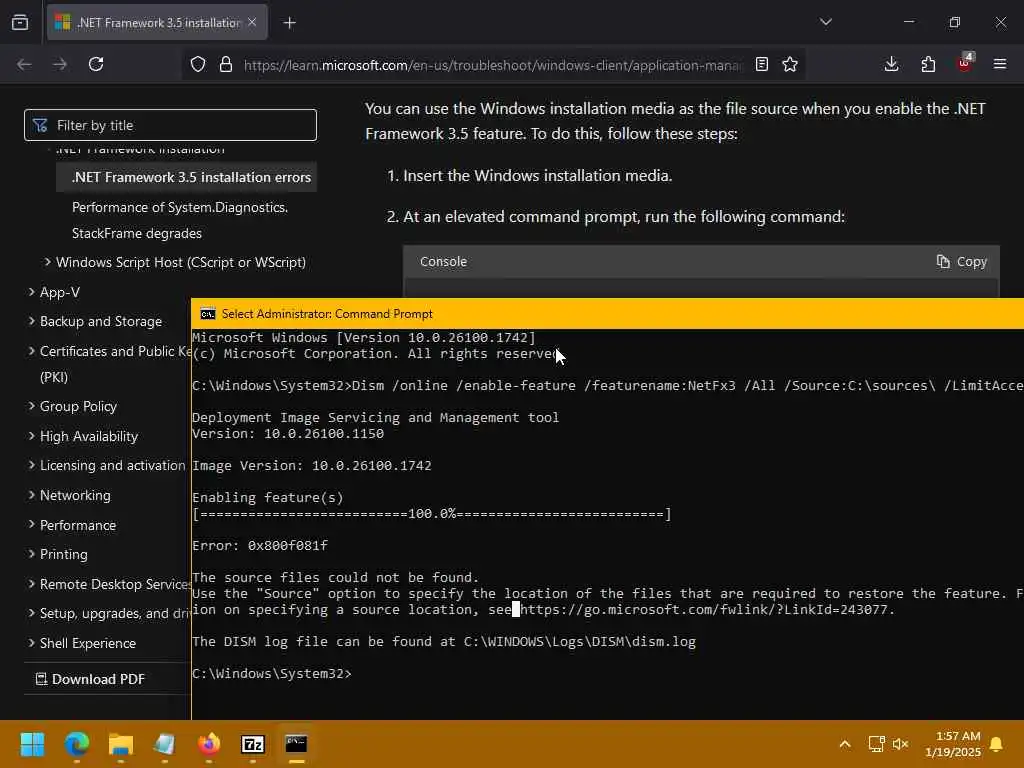Click the notepad-style taskbar app icon
The height and width of the screenshot is (768, 1024).
165,744
